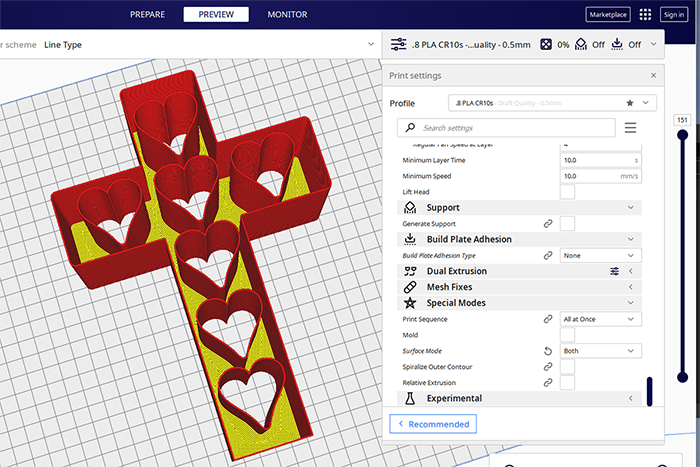Open the application switcher grid icon
Viewport: 700px width, 467px height.
pyautogui.click(x=645, y=14)
